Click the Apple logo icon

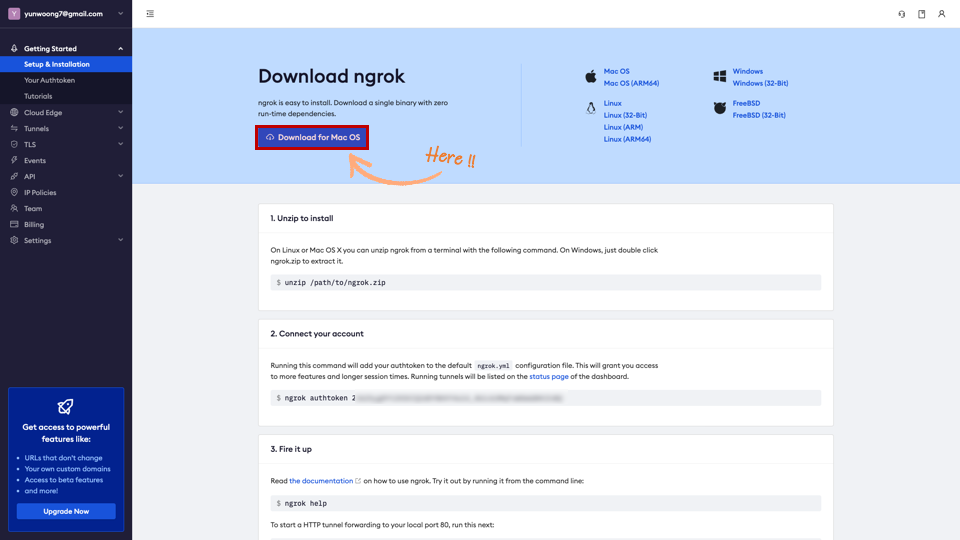[x=591, y=77]
